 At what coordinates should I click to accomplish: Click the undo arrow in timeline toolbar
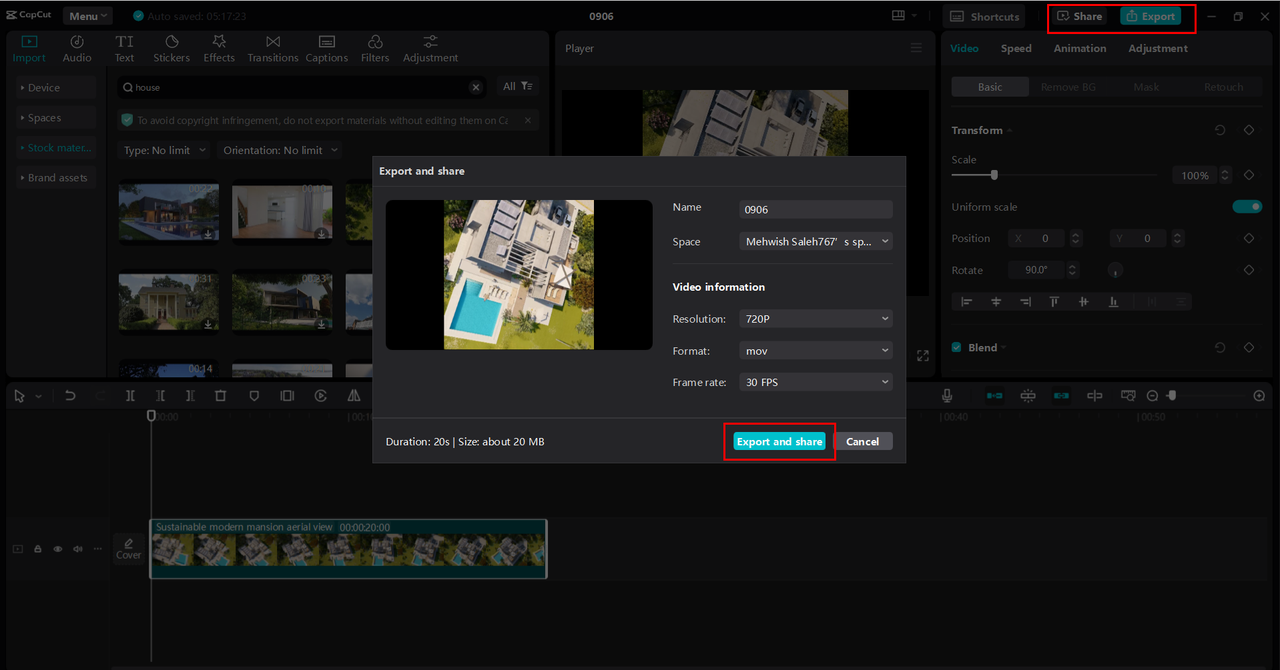click(70, 396)
